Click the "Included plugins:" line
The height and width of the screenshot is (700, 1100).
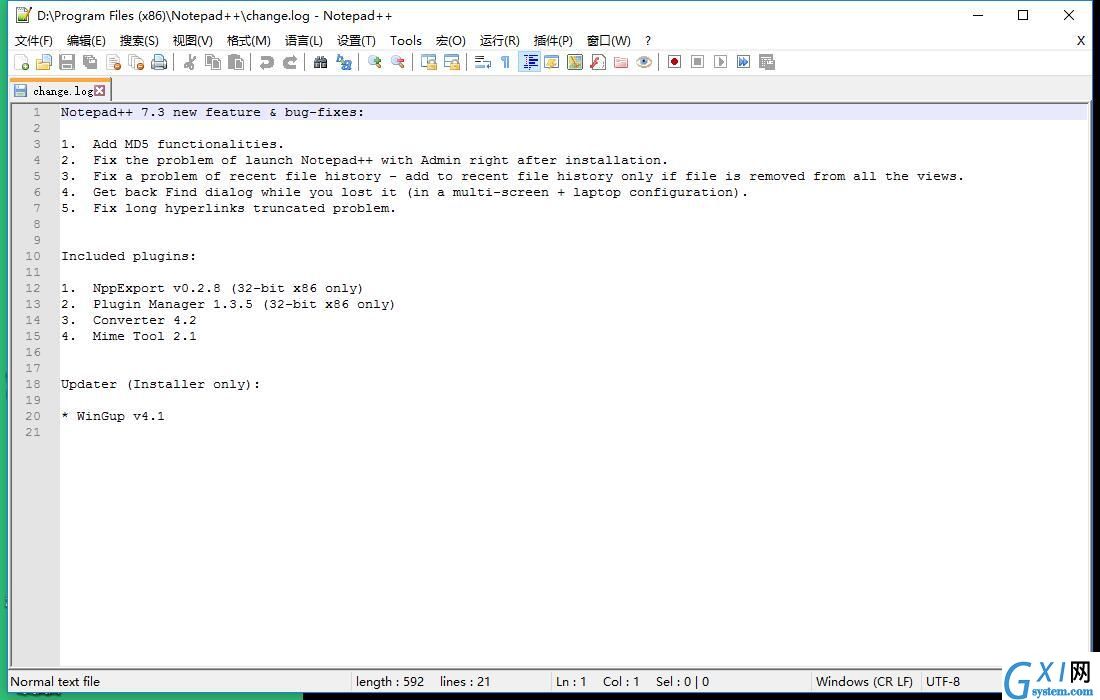click(x=128, y=257)
